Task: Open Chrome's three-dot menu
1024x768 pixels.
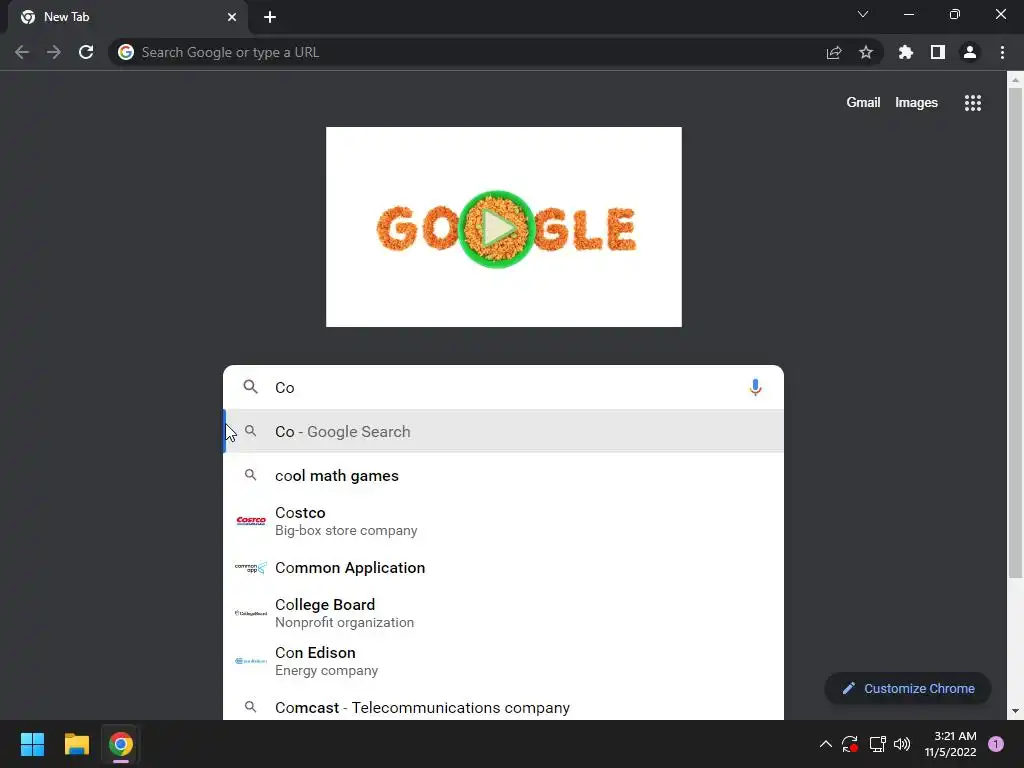Action: pyautogui.click(x=1002, y=52)
